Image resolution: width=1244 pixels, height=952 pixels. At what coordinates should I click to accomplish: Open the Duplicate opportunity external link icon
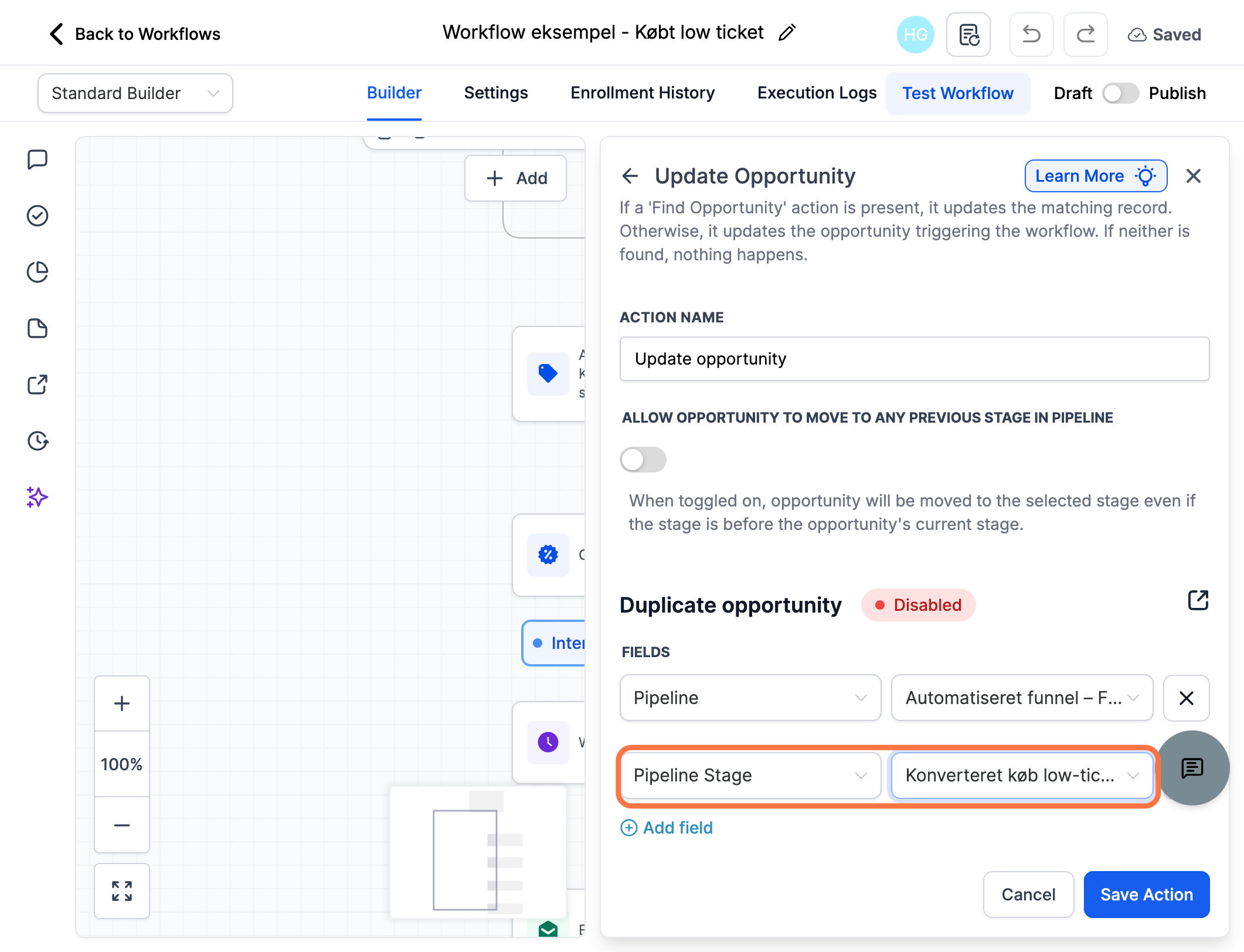1198,600
